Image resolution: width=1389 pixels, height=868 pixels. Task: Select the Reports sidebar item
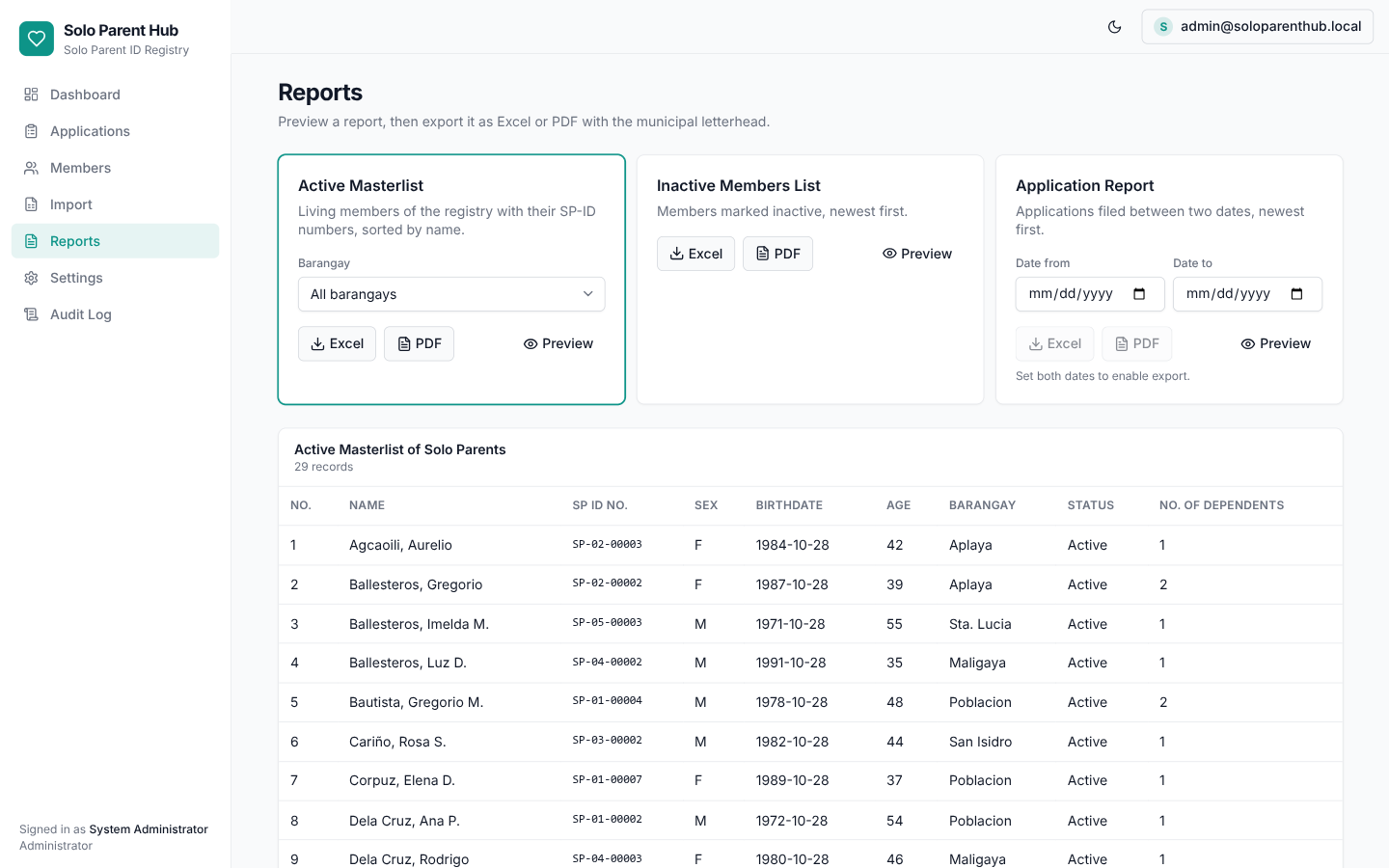click(x=115, y=241)
